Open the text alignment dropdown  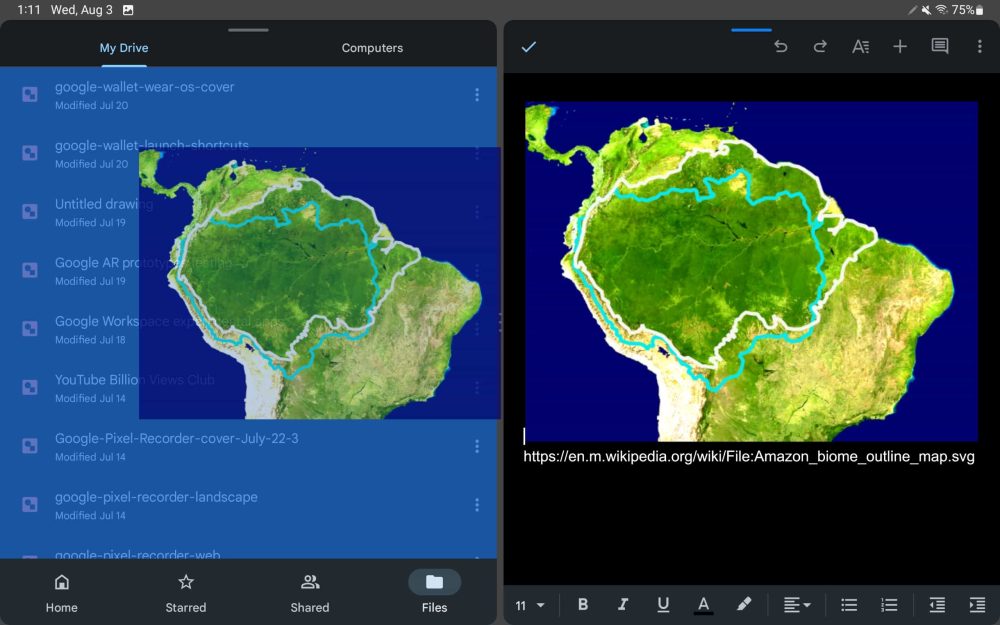796,605
